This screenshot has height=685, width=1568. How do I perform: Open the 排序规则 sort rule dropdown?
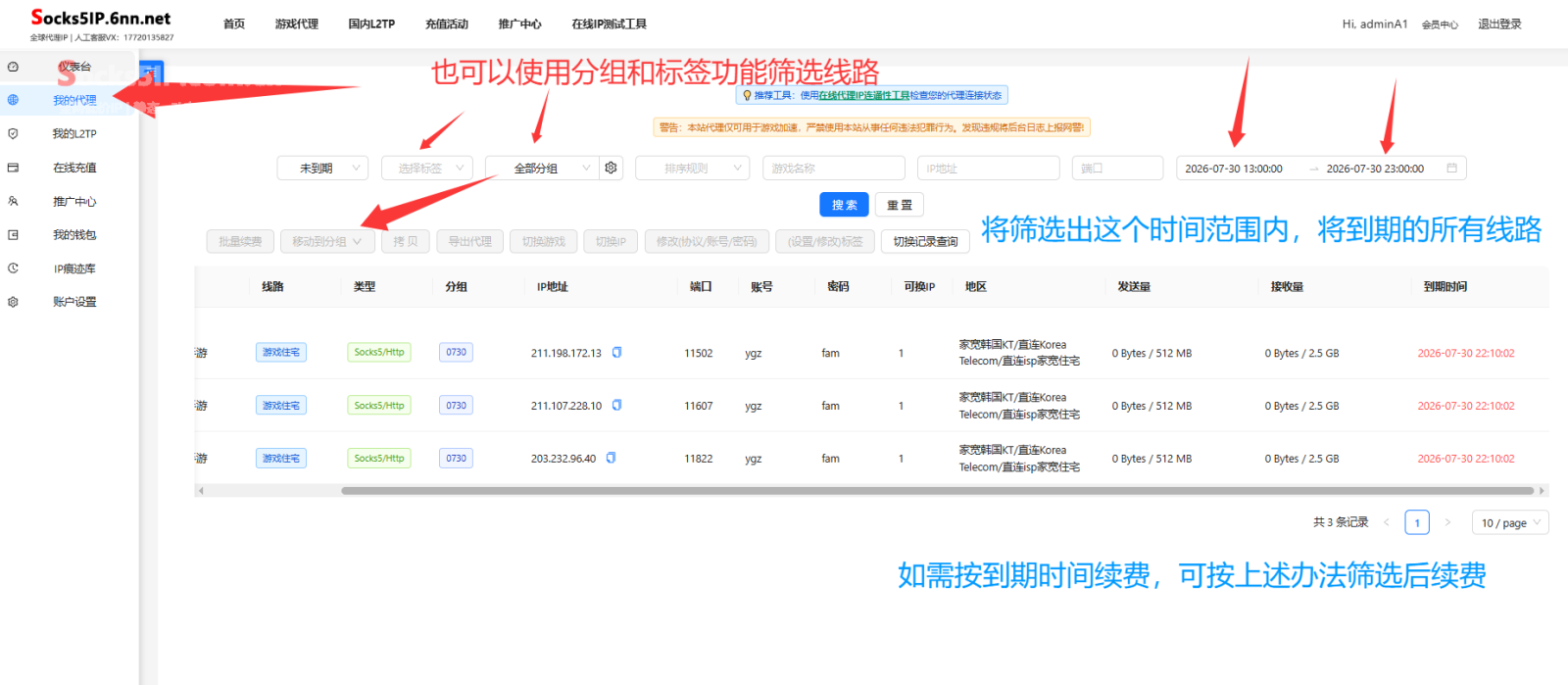[x=692, y=168]
